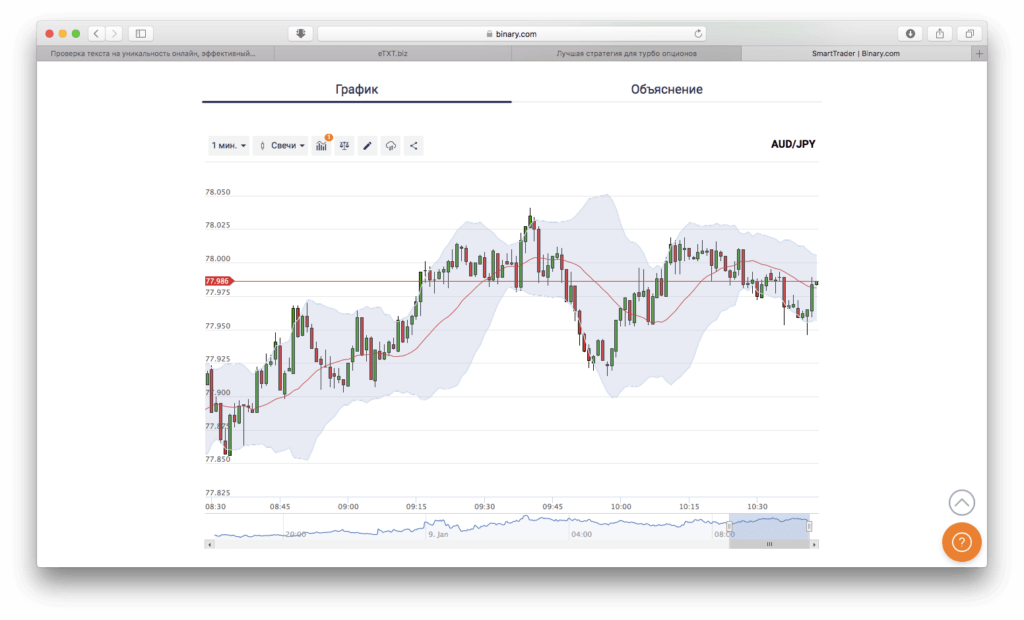Viewport: 1024px width, 620px height.
Task: Click the share chart icon
Action: pyautogui.click(x=414, y=146)
